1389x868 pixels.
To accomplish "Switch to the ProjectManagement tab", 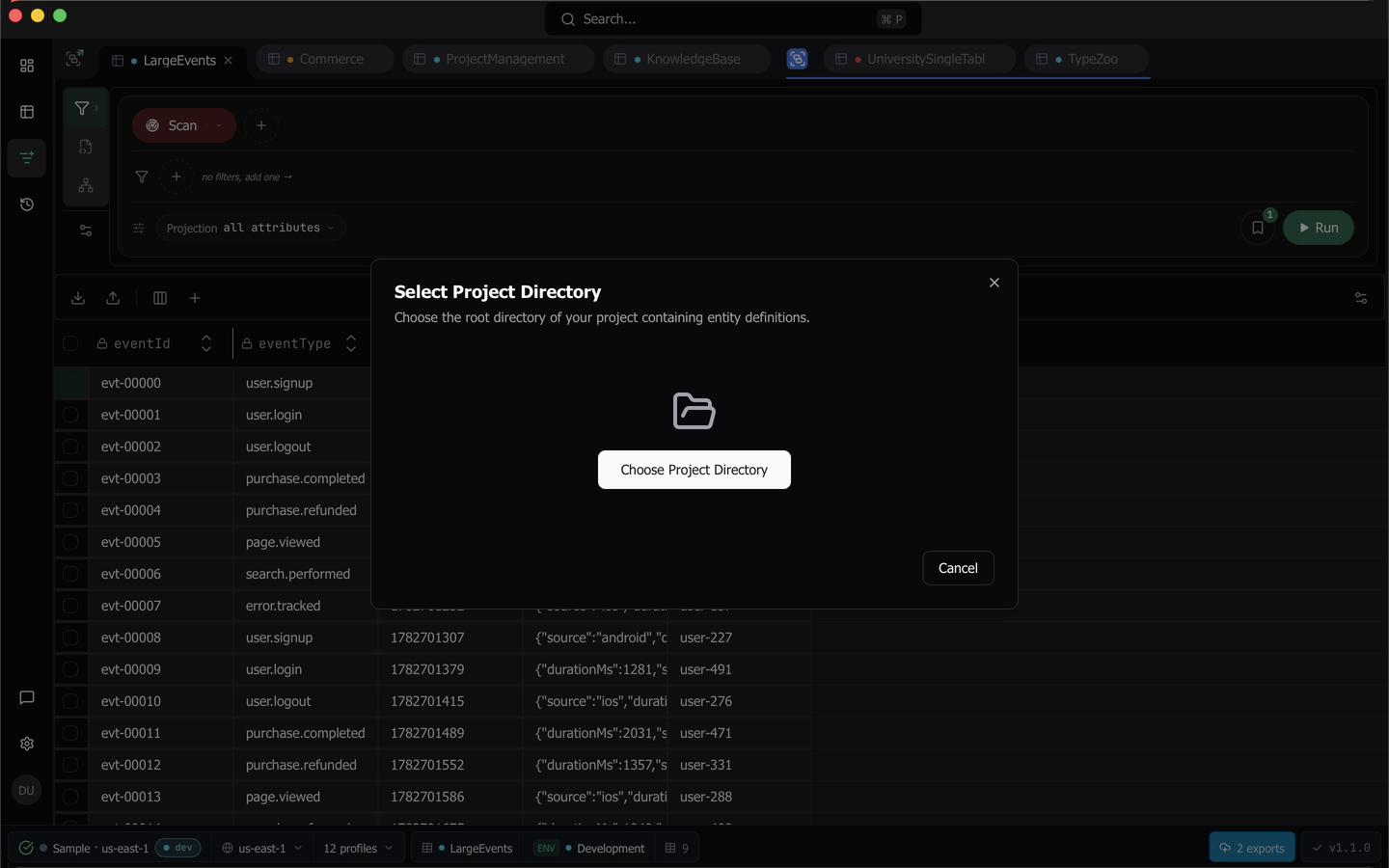I will click(498, 59).
